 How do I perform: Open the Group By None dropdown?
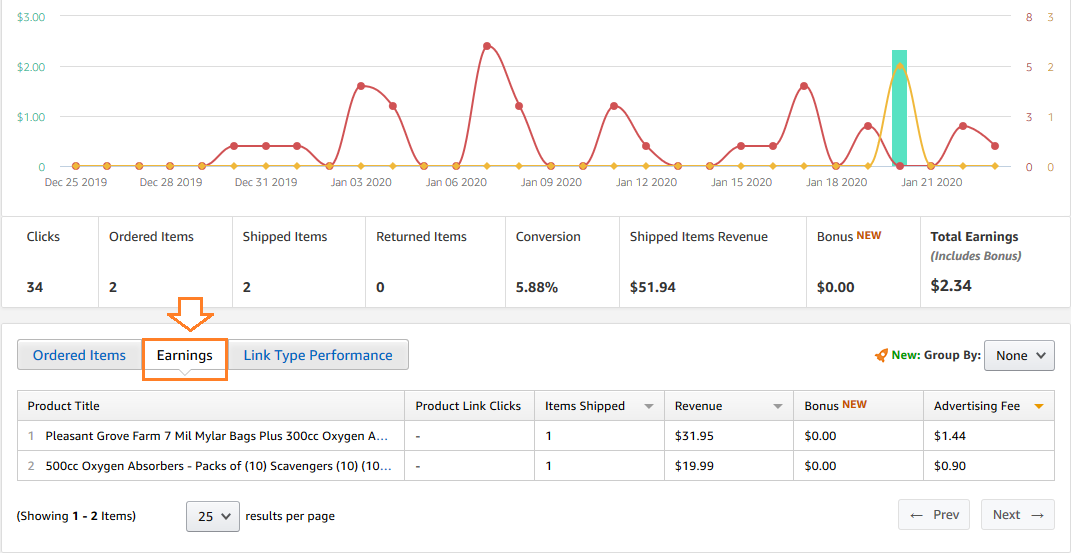(x=1019, y=356)
